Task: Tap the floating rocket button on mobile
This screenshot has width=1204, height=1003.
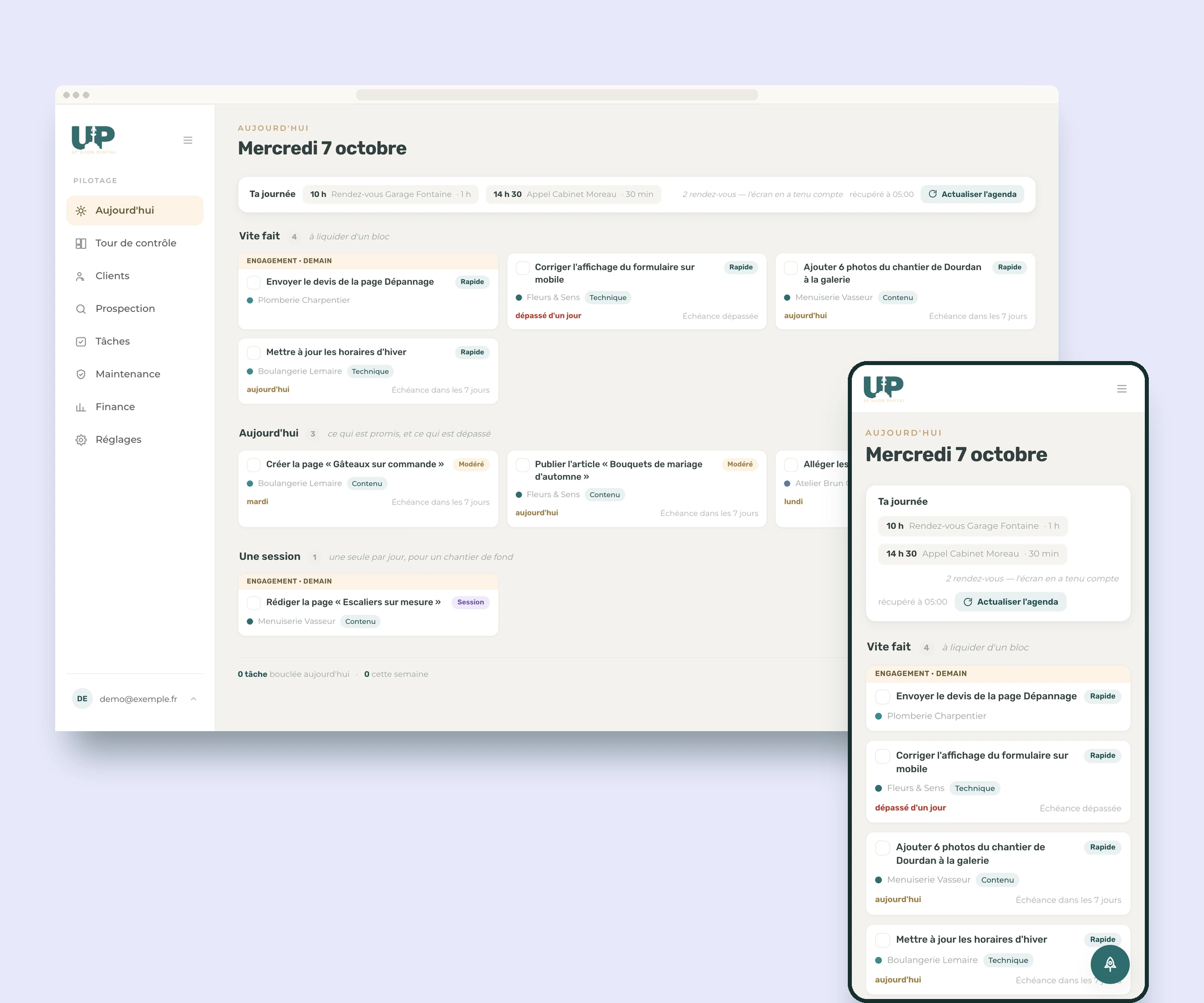Action: [x=1109, y=964]
